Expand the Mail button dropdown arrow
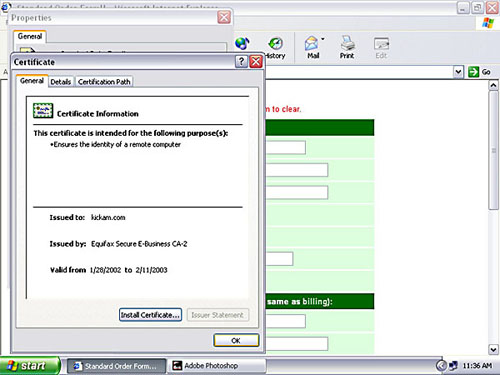Screen dimensions: 500x375 click(x=323, y=39)
